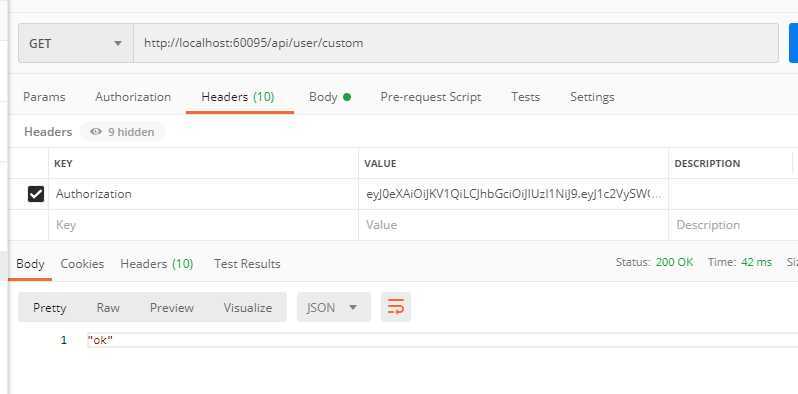Click the 42 ms time value
This screenshot has height=394, width=798.
756,263
